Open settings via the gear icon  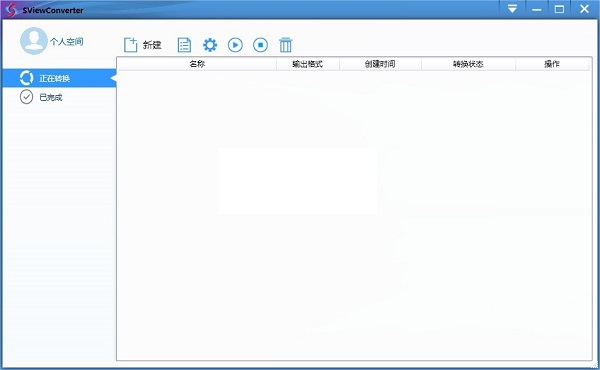pos(210,45)
